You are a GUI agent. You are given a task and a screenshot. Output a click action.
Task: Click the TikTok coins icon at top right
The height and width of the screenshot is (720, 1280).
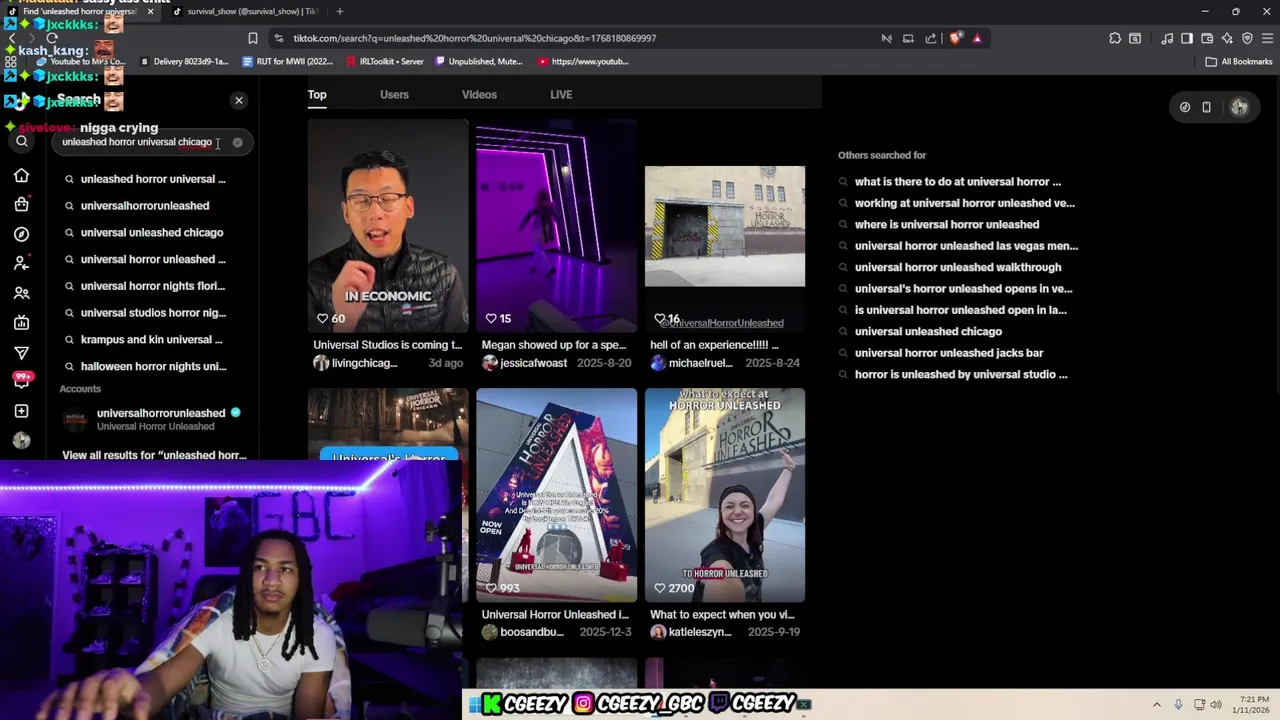point(1185,107)
